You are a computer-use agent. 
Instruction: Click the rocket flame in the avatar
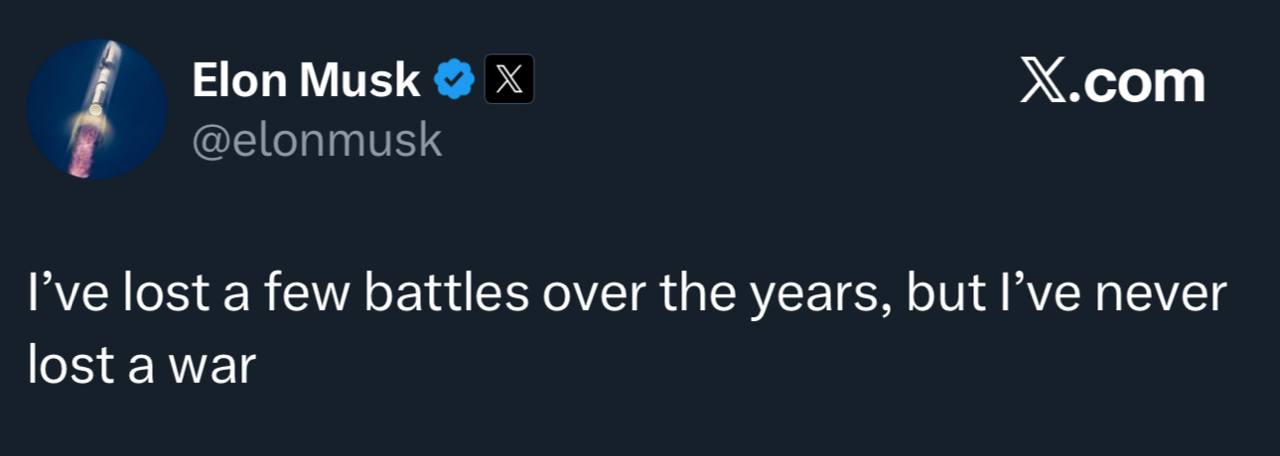tap(82, 150)
